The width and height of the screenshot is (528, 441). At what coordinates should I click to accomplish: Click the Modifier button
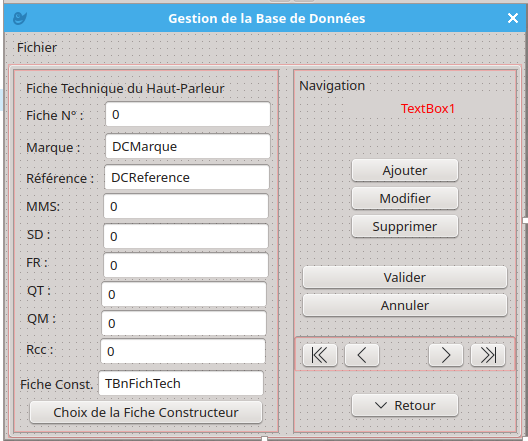click(x=405, y=198)
